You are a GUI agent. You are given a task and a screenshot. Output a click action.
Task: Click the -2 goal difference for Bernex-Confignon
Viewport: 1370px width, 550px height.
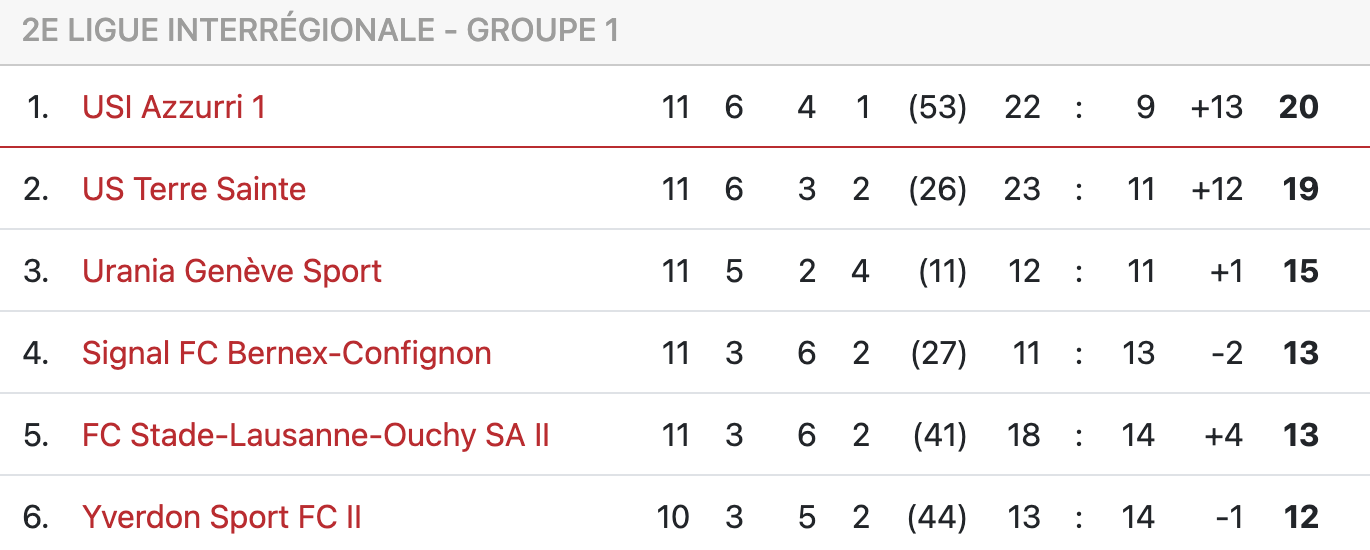(x=1226, y=353)
